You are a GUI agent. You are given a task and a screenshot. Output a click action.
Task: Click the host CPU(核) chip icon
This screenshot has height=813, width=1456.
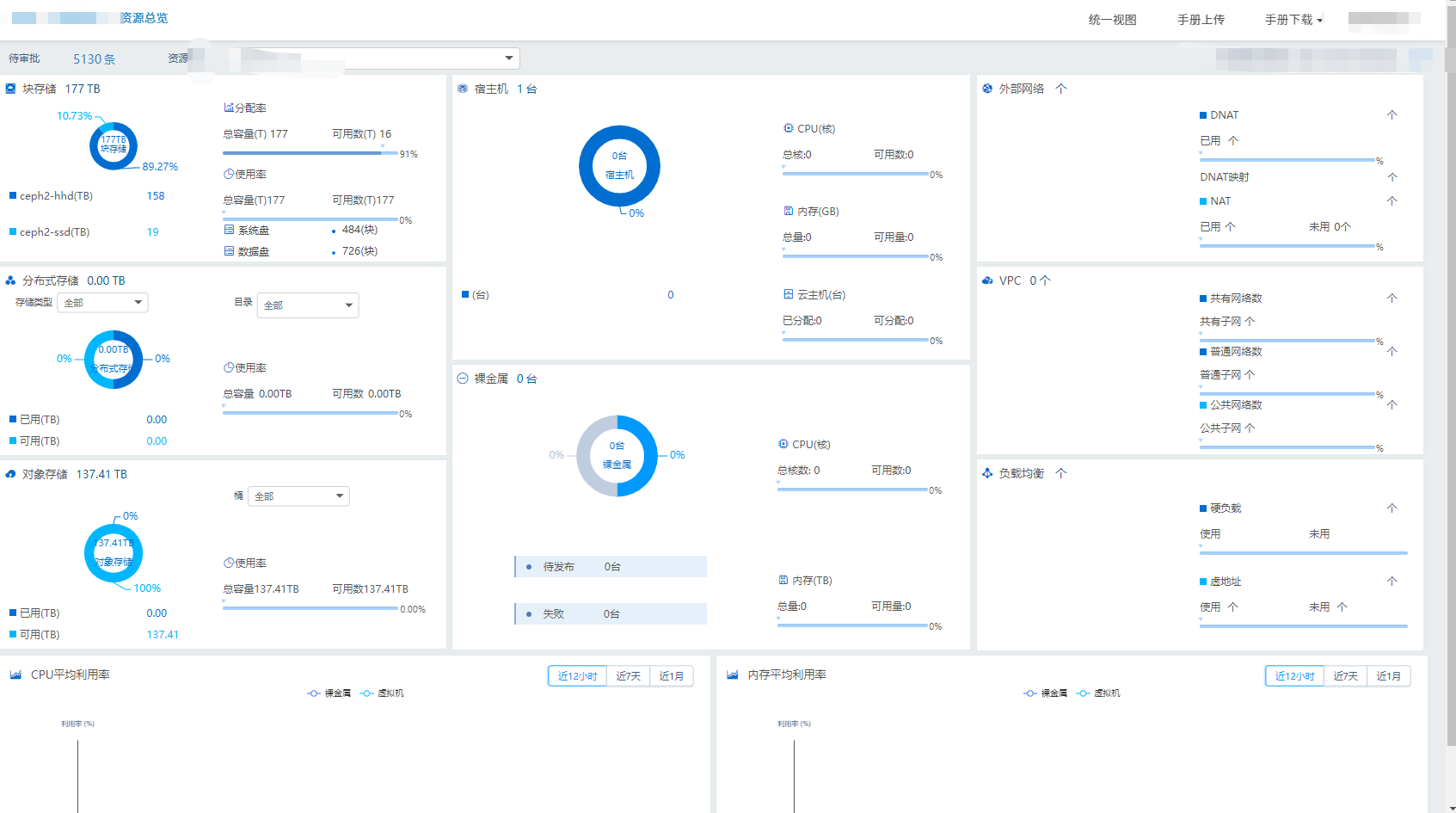tap(789, 128)
